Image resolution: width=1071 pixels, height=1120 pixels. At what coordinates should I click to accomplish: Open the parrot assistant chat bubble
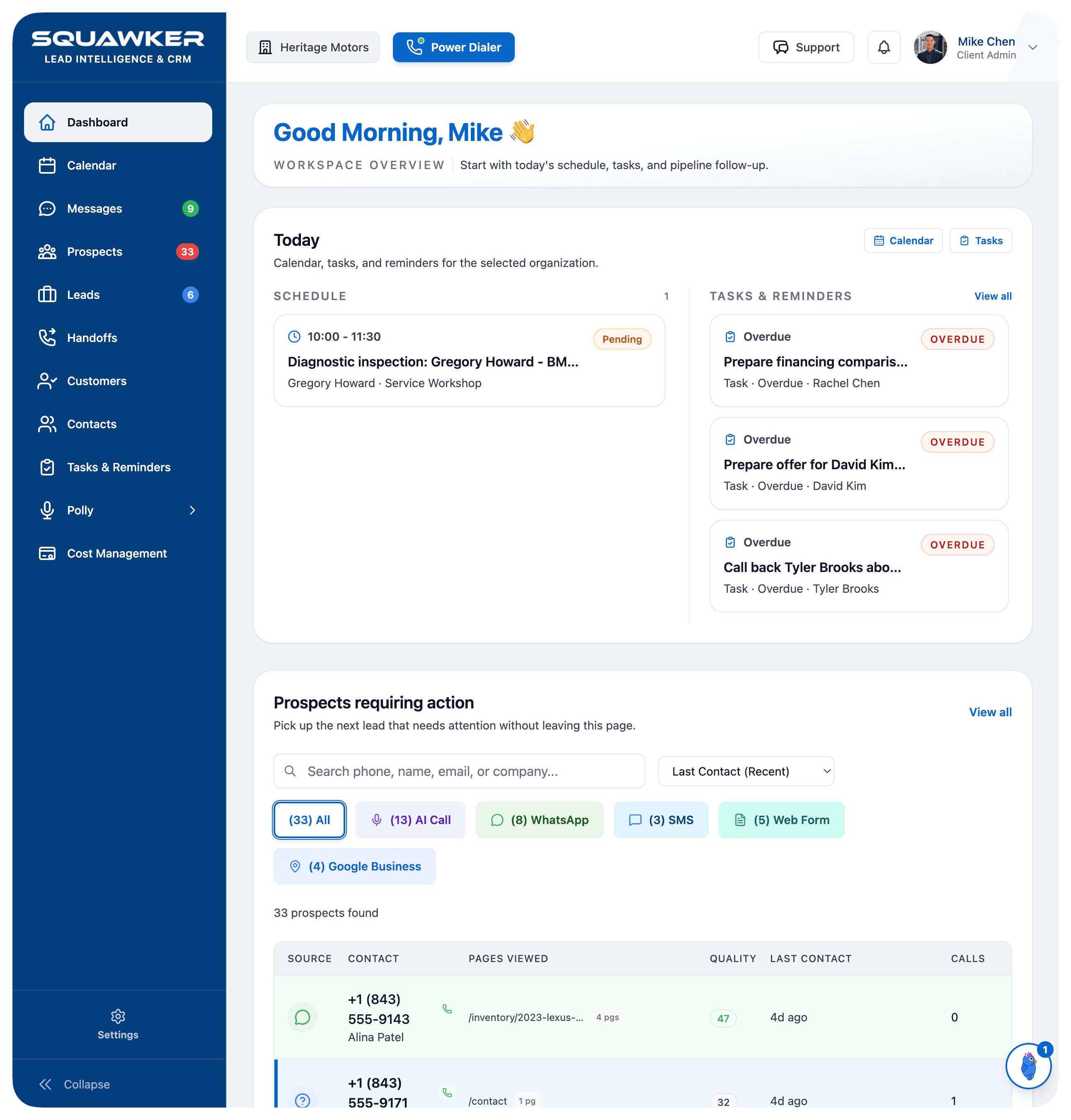(x=1028, y=1066)
